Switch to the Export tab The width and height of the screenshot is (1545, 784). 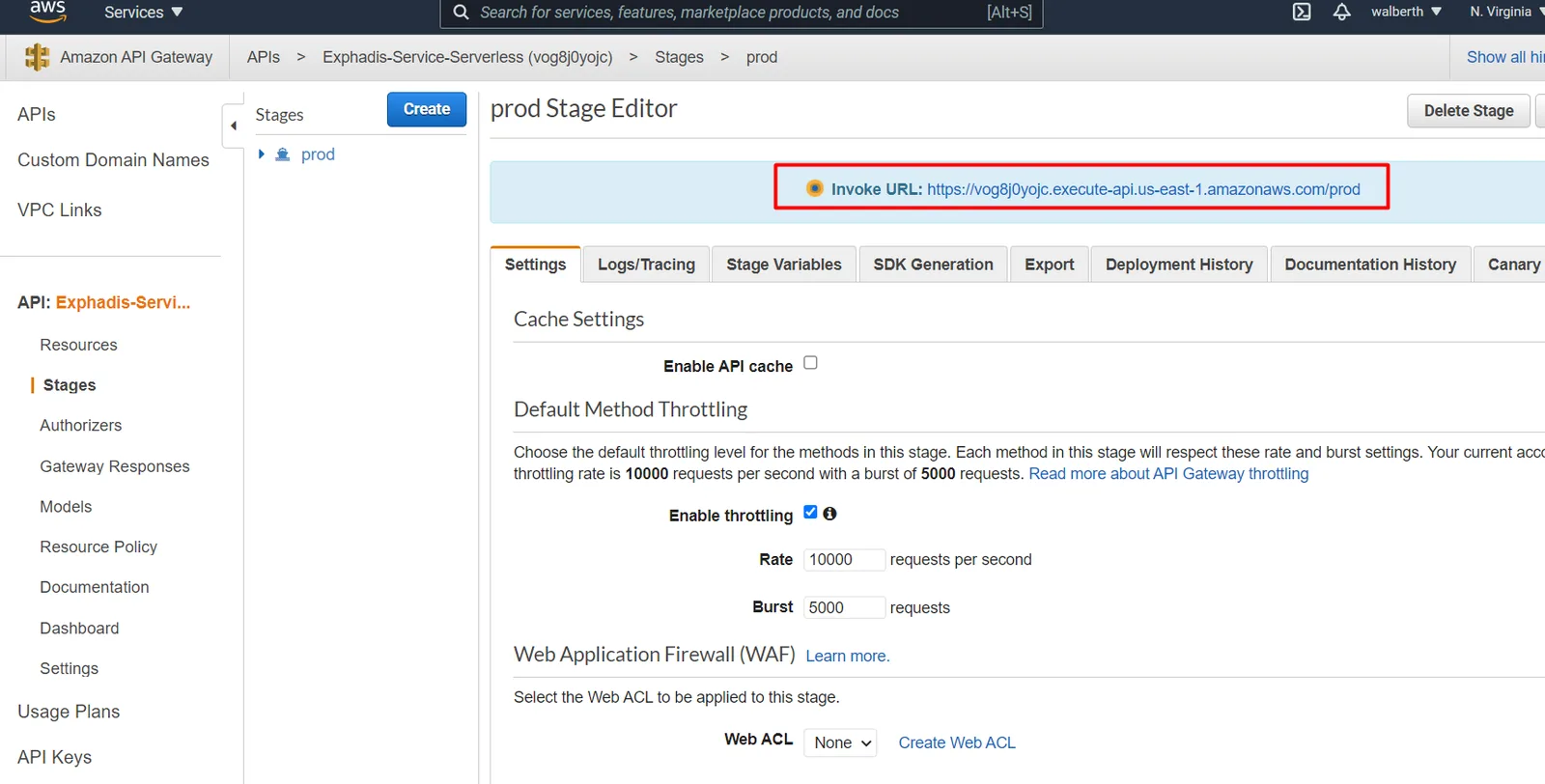[1050, 265]
